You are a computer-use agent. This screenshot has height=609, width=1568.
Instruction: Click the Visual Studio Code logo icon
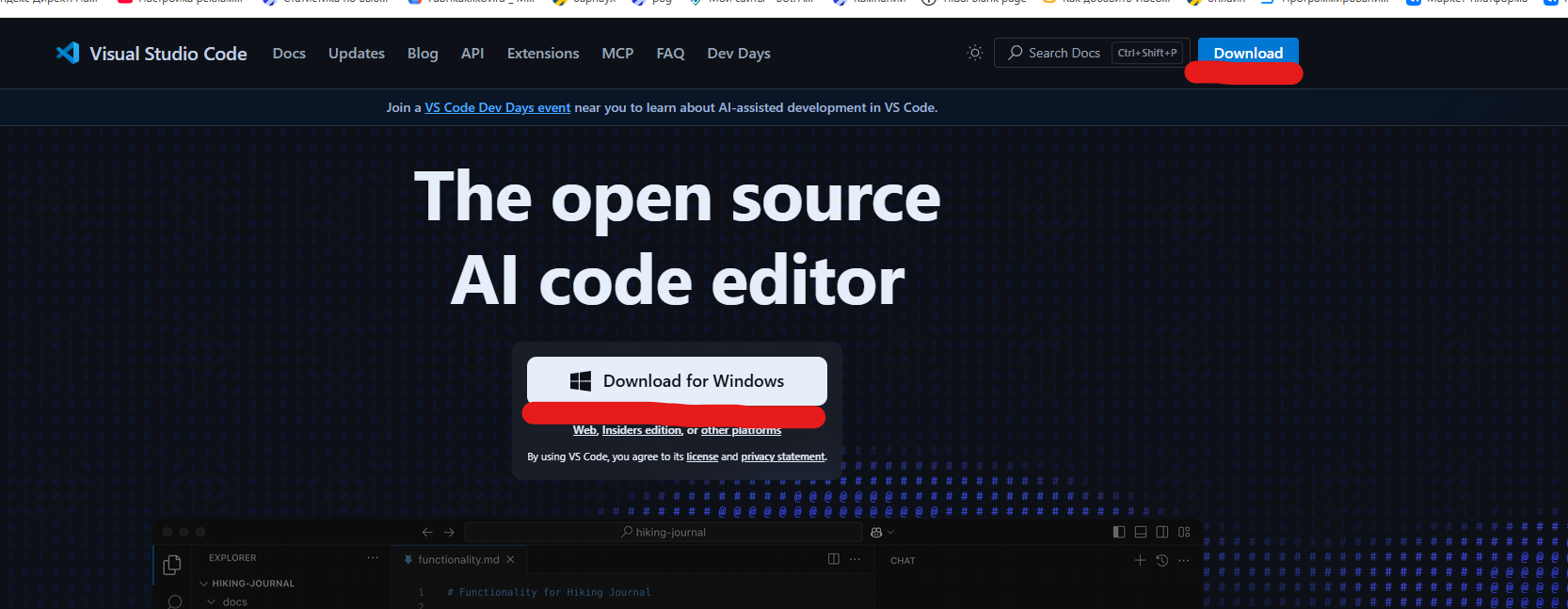(68, 53)
